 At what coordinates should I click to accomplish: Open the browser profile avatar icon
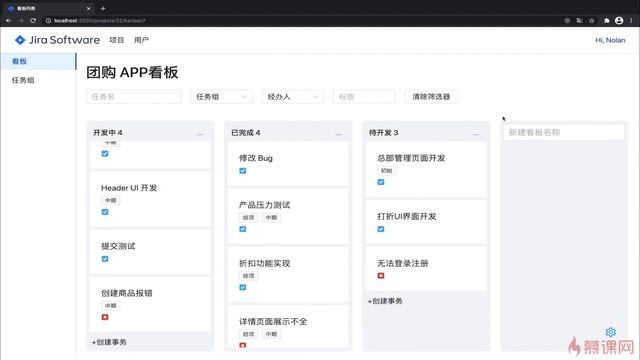point(619,20)
